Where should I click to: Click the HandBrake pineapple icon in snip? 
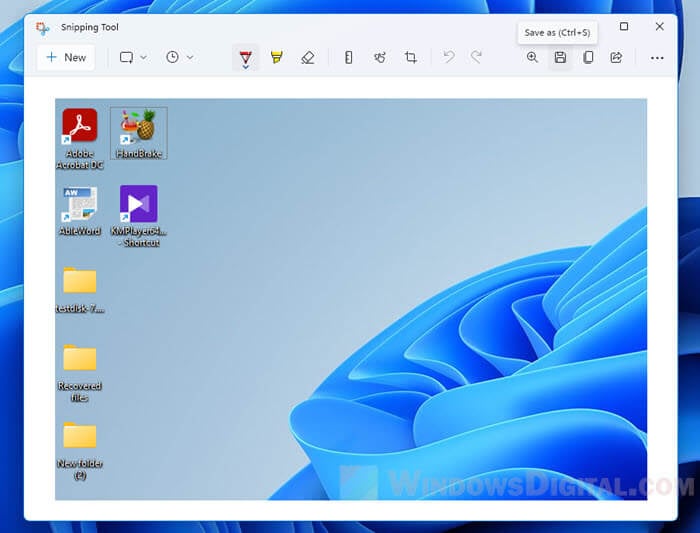point(139,126)
